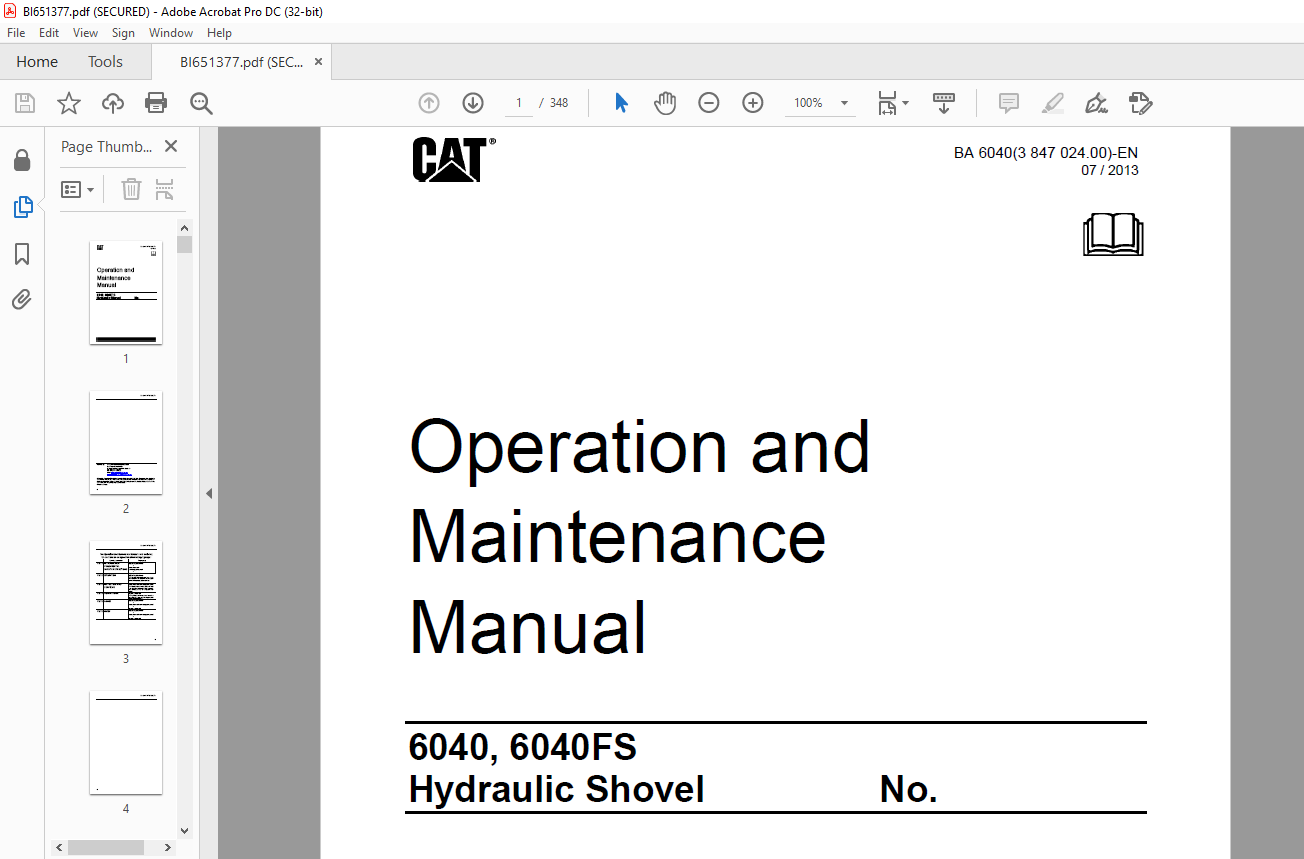Select page 2 thumbnail

[126, 443]
